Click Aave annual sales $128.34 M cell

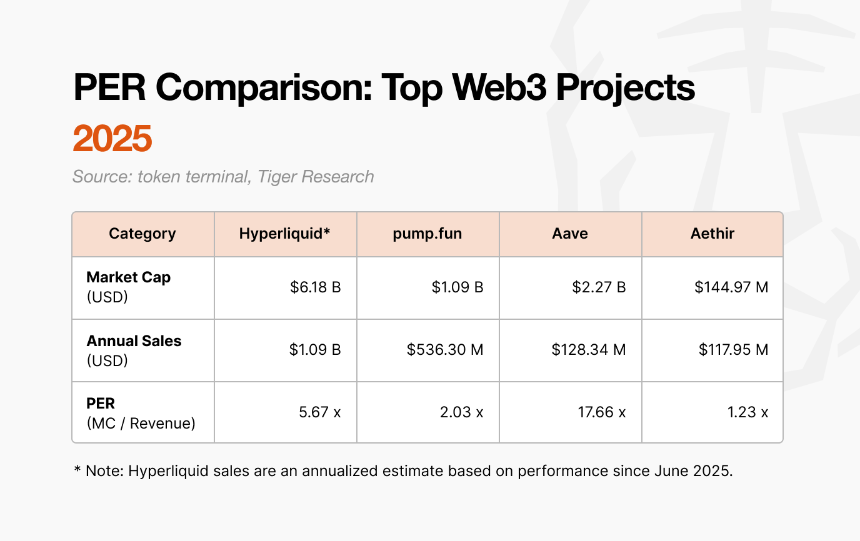[570, 350]
